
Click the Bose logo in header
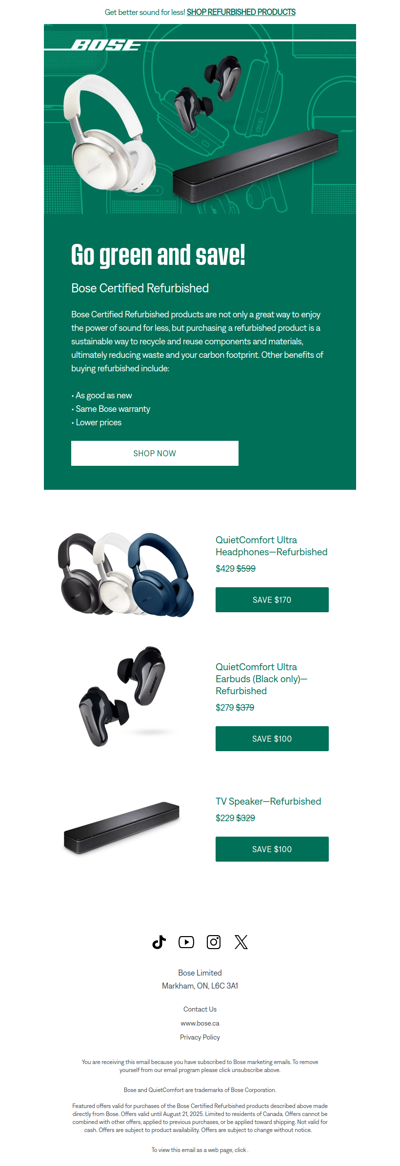106,45
